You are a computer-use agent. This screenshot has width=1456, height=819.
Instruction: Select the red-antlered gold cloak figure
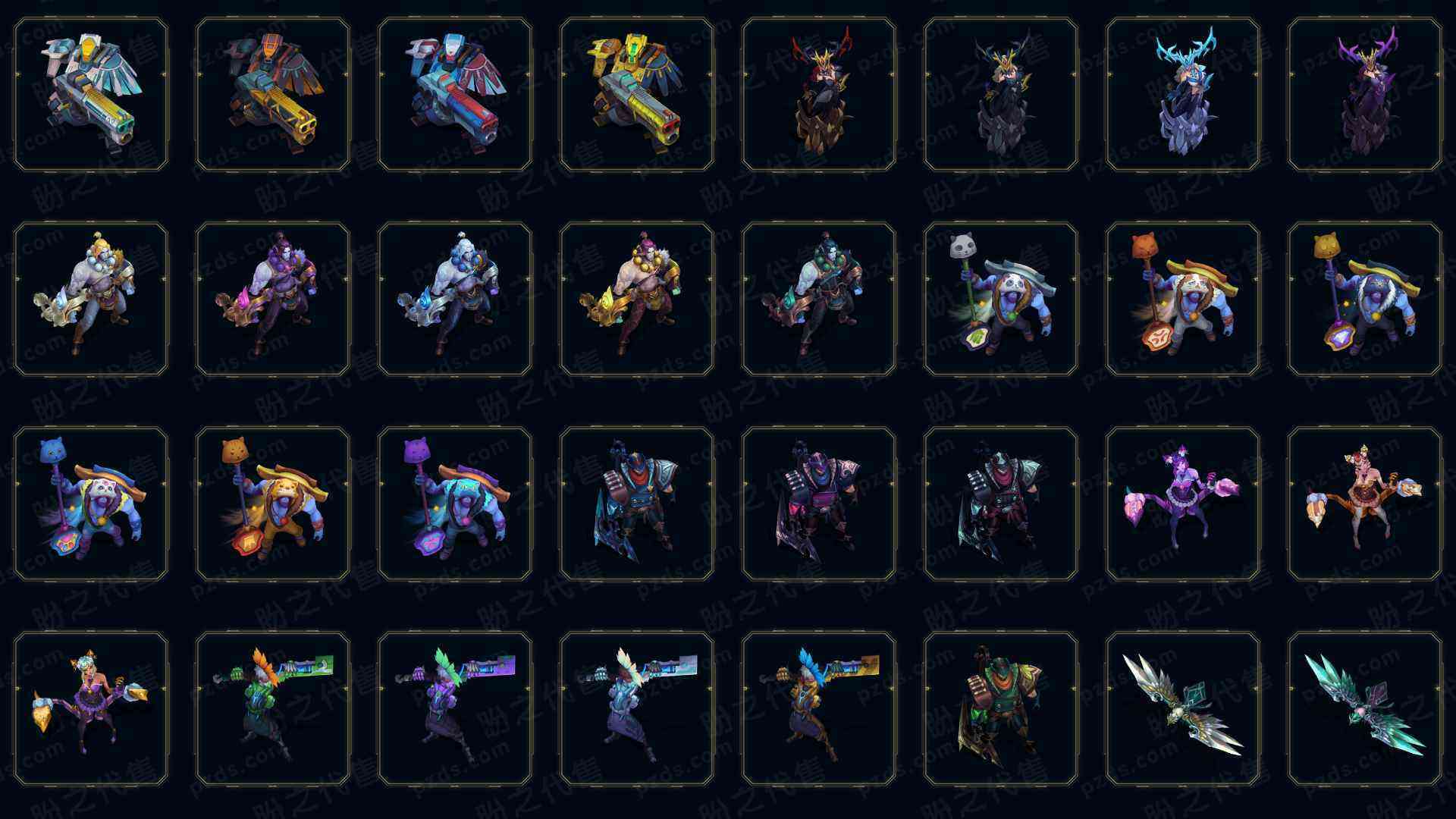[819, 95]
